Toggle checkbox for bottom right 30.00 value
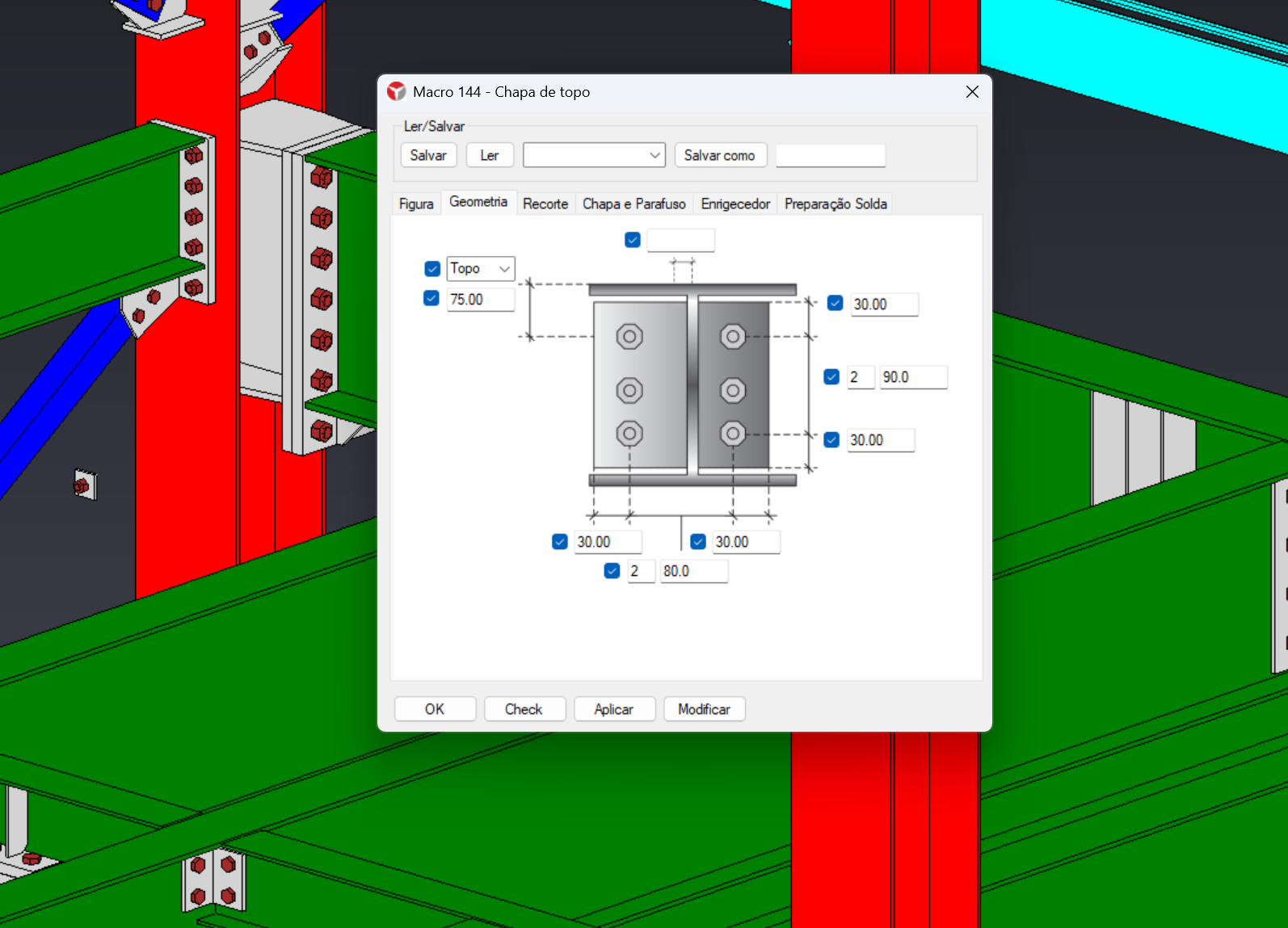 [698, 542]
